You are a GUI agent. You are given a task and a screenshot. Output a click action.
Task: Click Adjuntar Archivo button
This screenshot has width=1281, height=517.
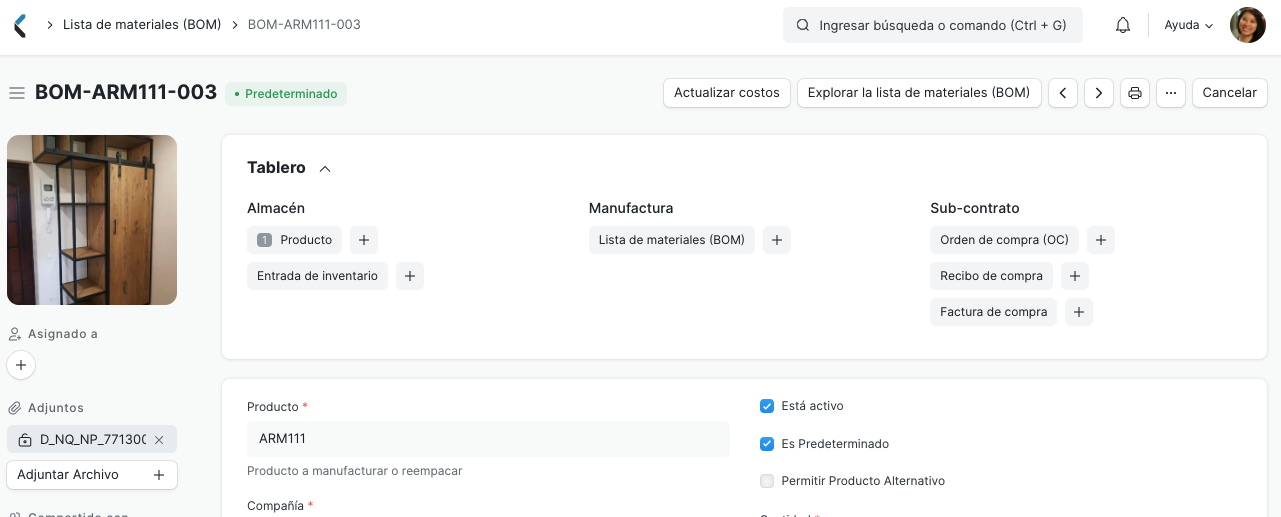tap(92, 475)
